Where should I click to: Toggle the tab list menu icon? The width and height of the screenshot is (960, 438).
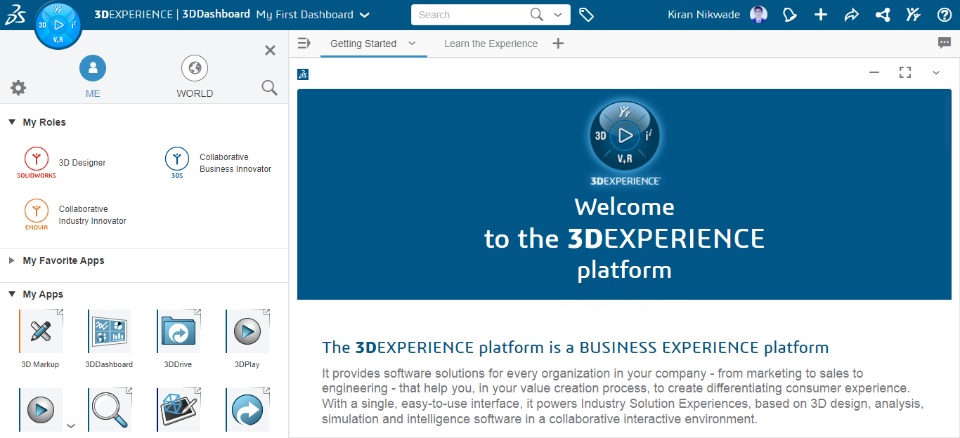pyautogui.click(x=304, y=43)
